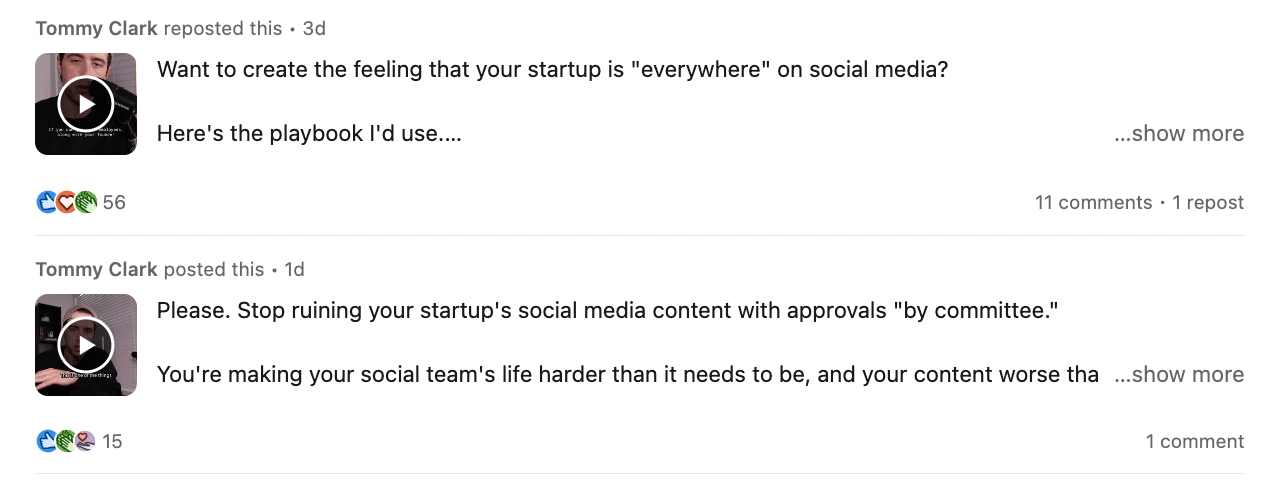
Task: Click the purple Support reaction icon
Action: point(85,441)
